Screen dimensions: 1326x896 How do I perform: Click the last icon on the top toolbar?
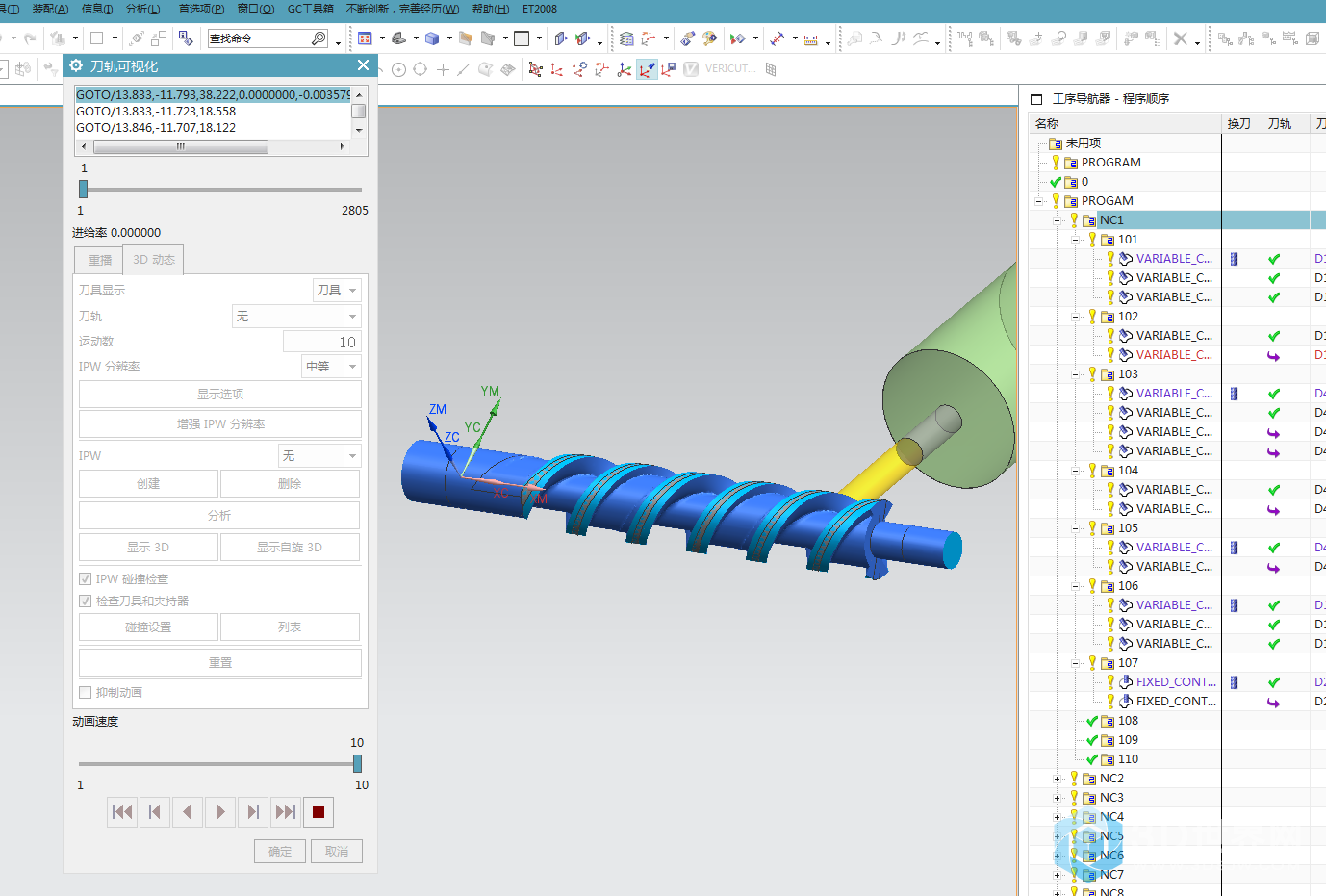click(1312, 38)
